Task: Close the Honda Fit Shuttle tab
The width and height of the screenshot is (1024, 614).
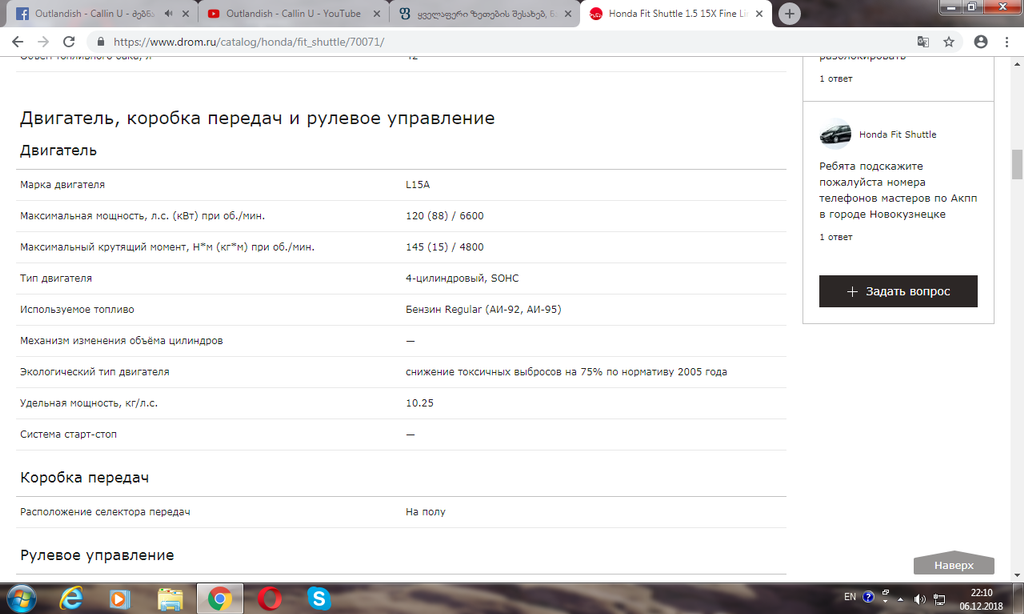Action: coord(759,13)
